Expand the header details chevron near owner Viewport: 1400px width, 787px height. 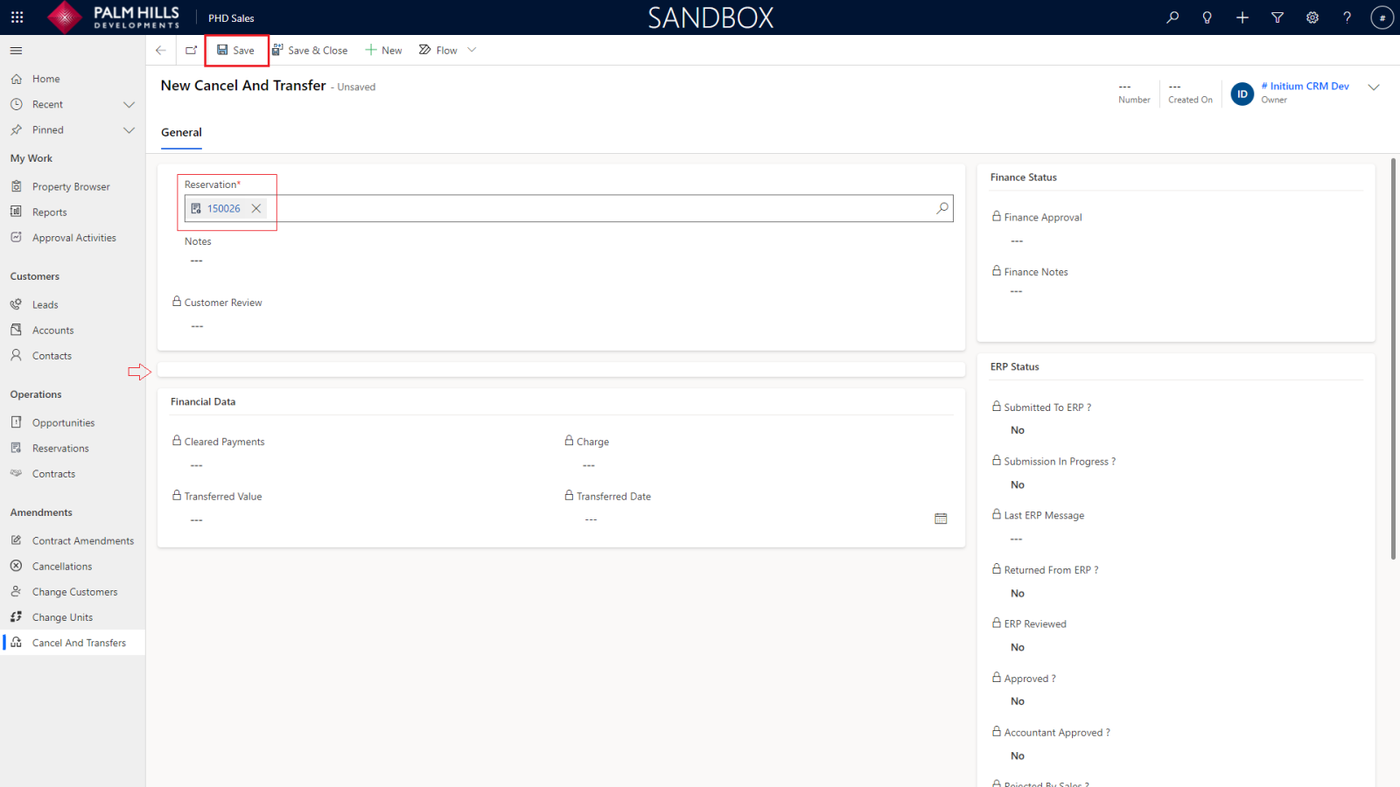pos(1374,87)
